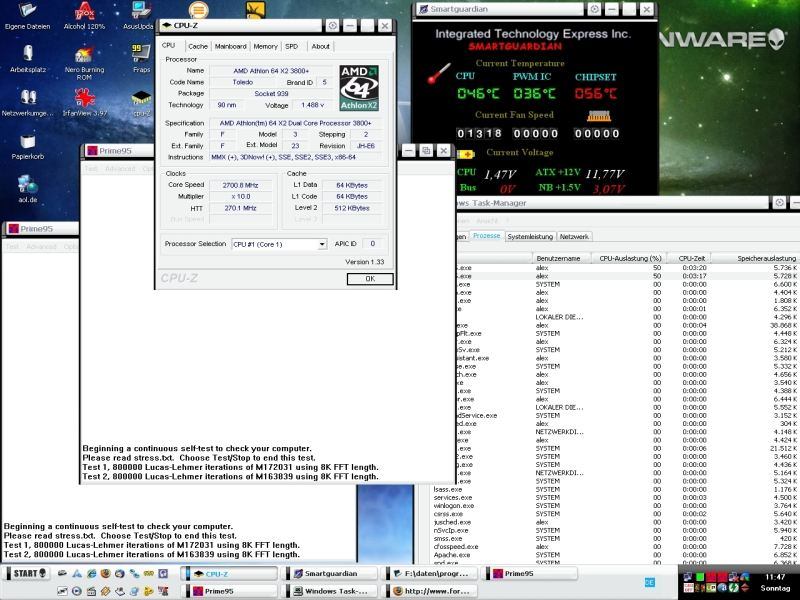The image size is (800, 600).
Task: Switch to the SPD tab in CPU-Z
Action: tap(291, 46)
